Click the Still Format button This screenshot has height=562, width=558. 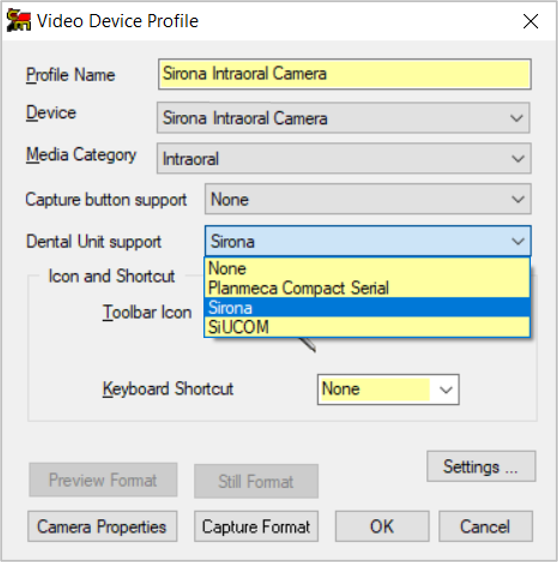tap(256, 481)
